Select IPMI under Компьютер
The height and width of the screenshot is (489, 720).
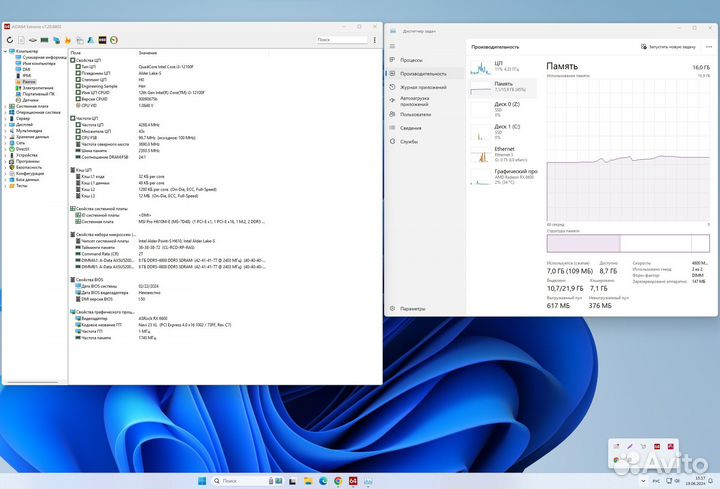[23, 75]
